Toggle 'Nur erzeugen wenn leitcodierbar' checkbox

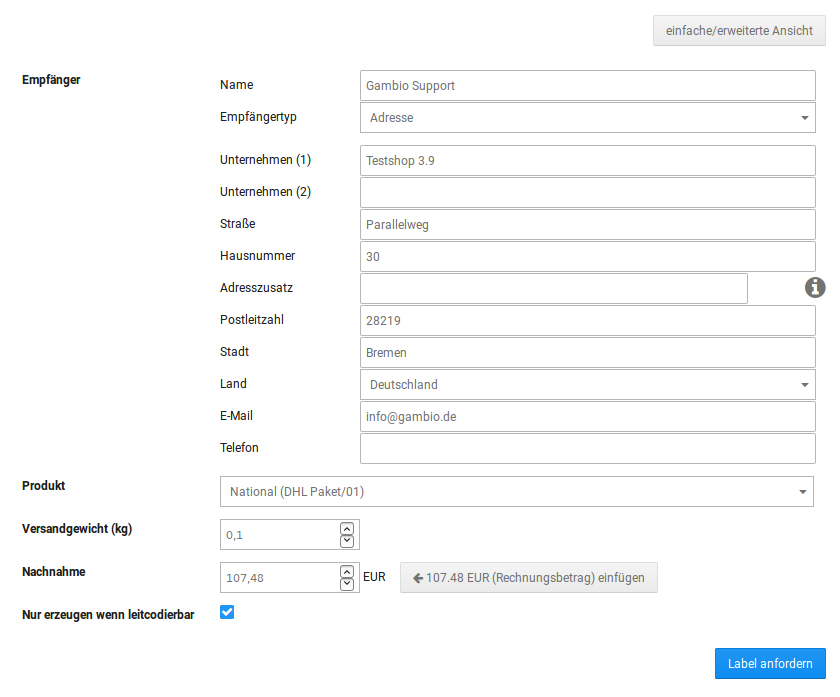pyautogui.click(x=227, y=612)
